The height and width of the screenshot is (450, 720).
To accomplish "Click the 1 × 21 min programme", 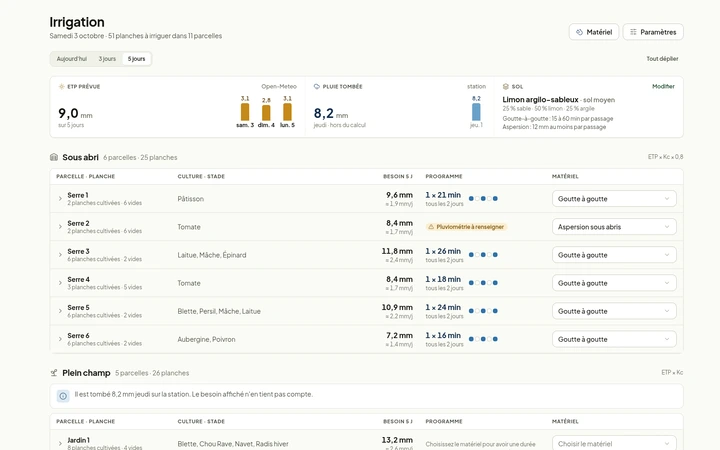I will pyautogui.click(x=443, y=195).
